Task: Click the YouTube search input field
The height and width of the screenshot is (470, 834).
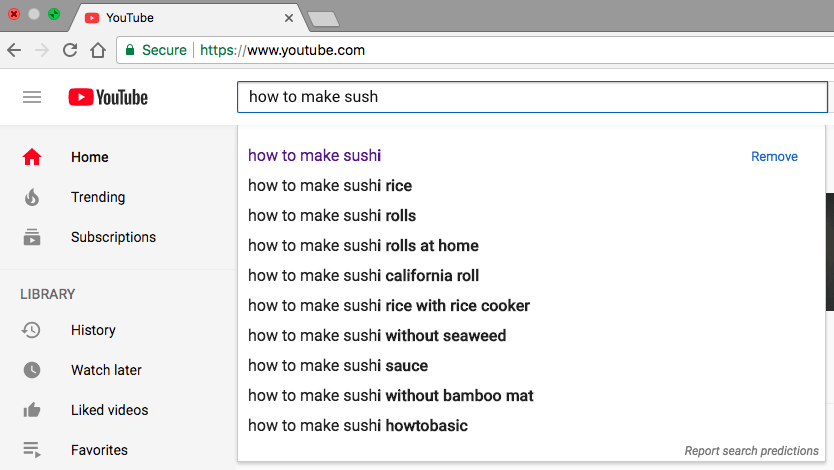Action: pyautogui.click(x=532, y=97)
